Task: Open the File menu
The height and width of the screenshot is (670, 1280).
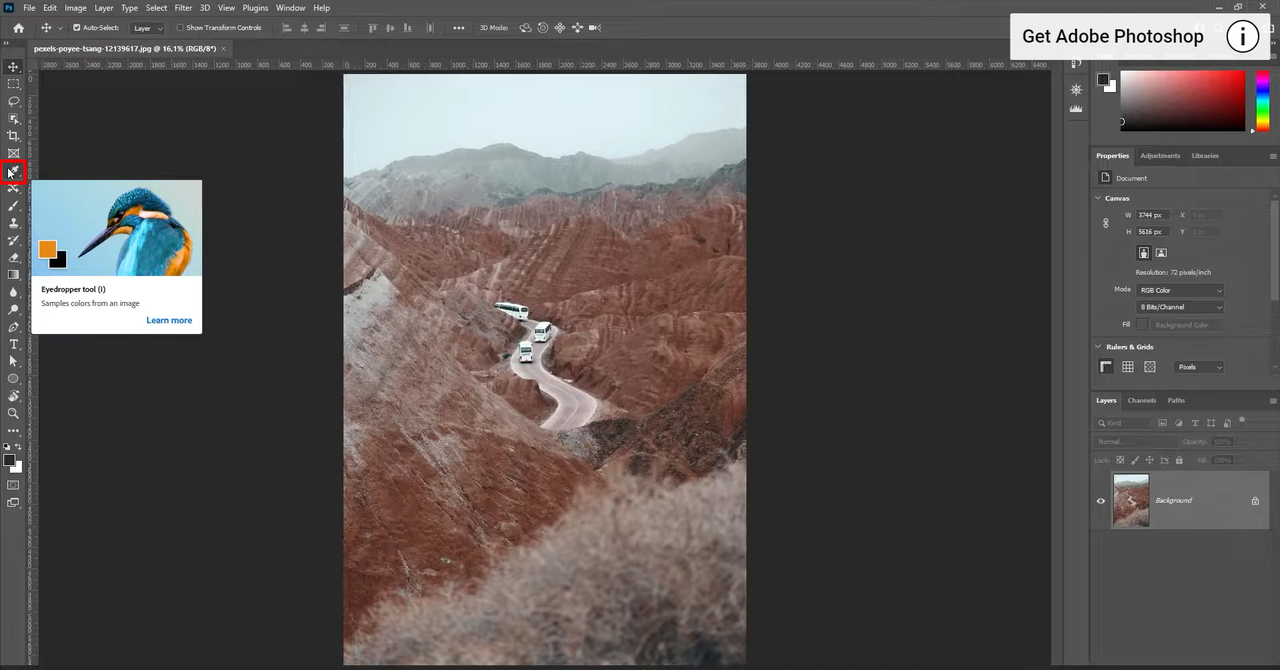Action: point(29,8)
